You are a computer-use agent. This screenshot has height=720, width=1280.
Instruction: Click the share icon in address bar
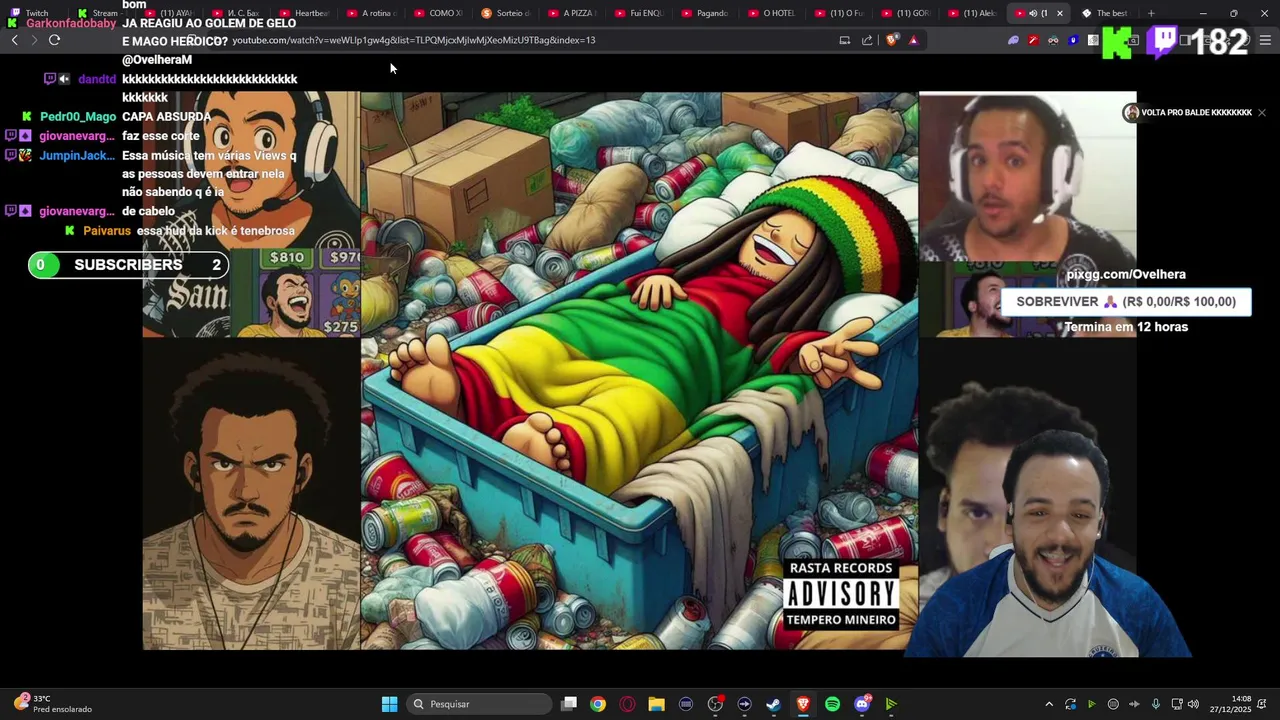867,40
